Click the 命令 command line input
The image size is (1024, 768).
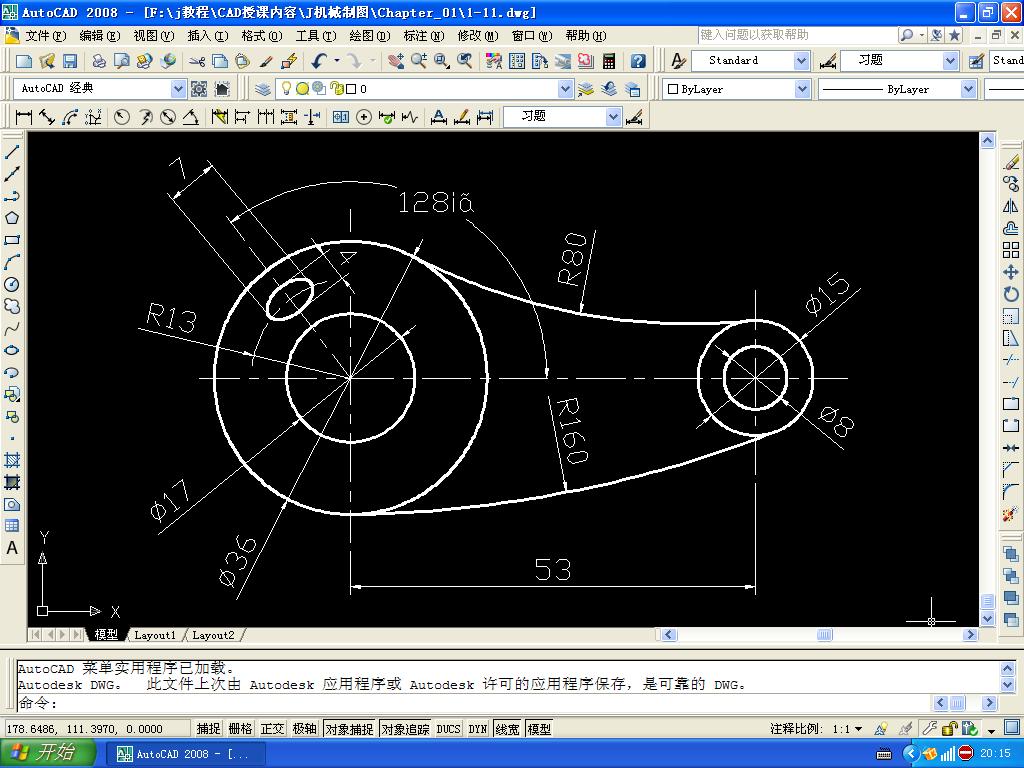[475, 703]
